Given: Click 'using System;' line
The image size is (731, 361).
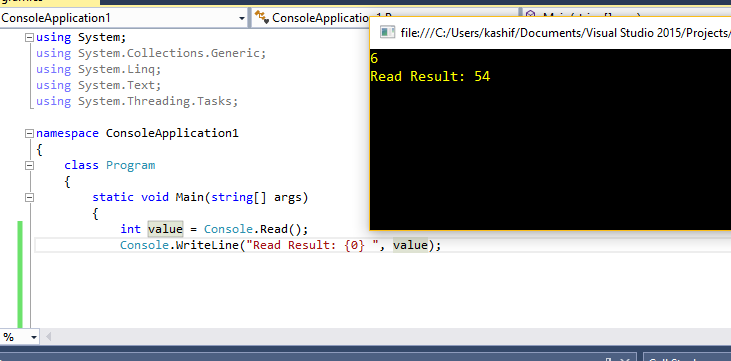Looking at the screenshot, I should coord(81,37).
